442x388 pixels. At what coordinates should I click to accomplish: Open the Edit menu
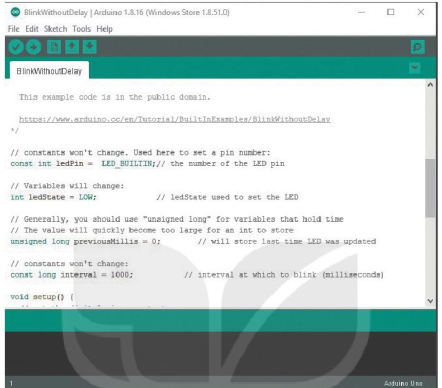click(32, 29)
